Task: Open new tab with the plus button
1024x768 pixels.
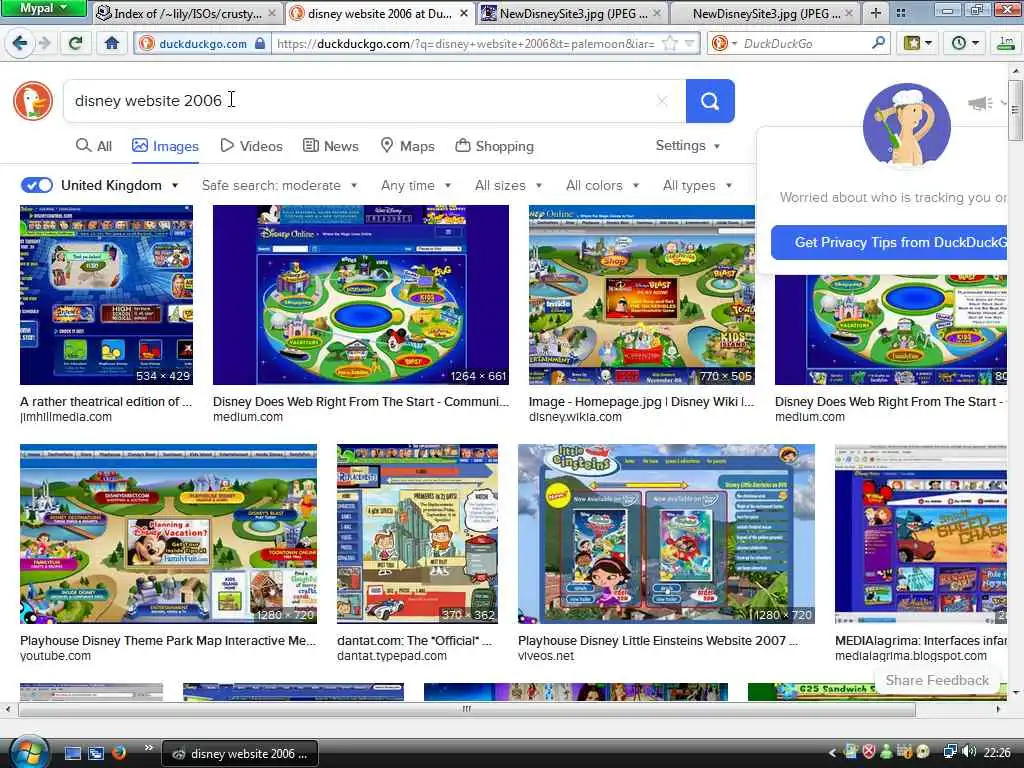Action: [876, 12]
